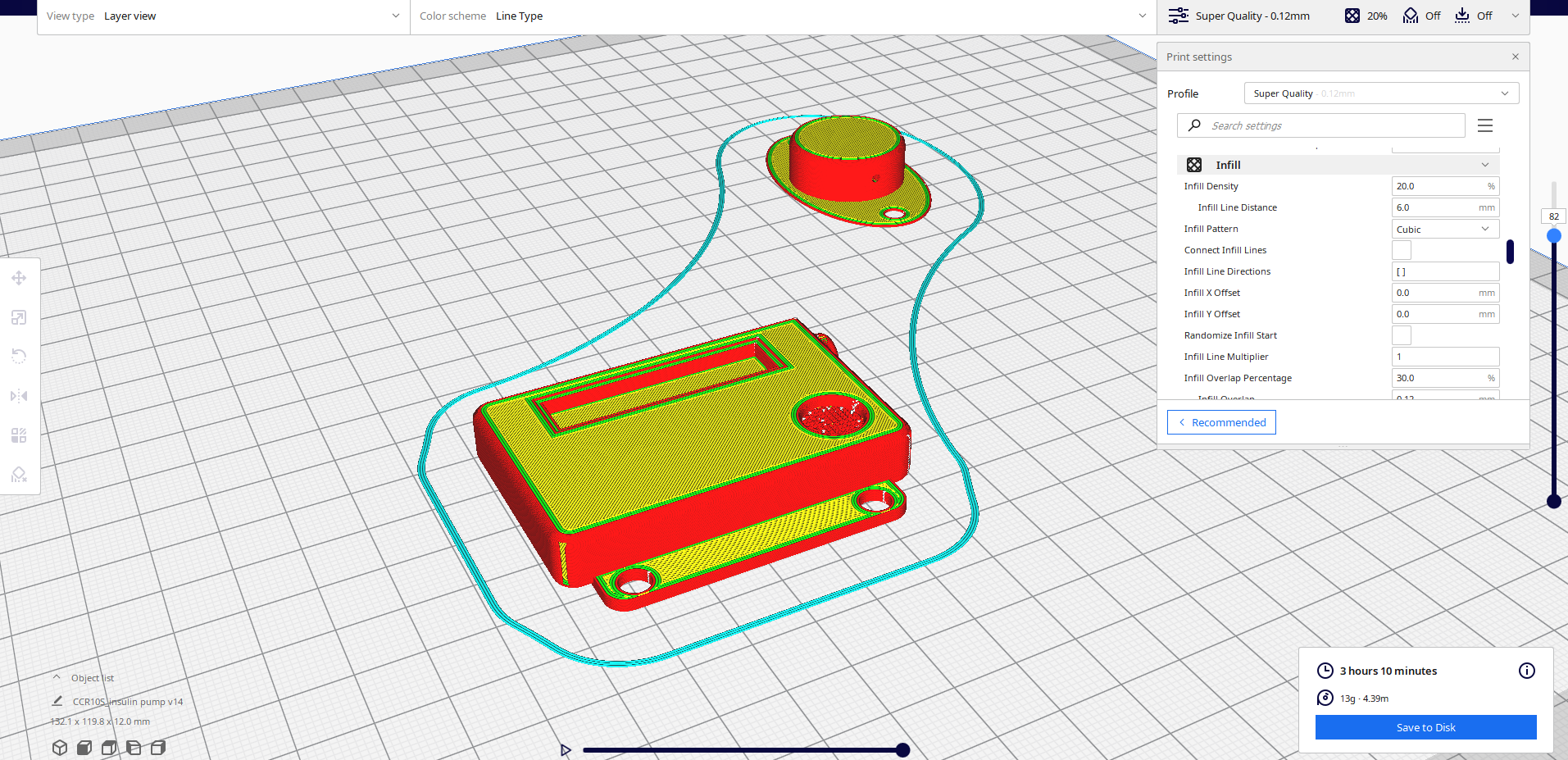Switch to right side view cube
Image resolution: width=1568 pixels, height=760 pixels.
coord(158,748)
